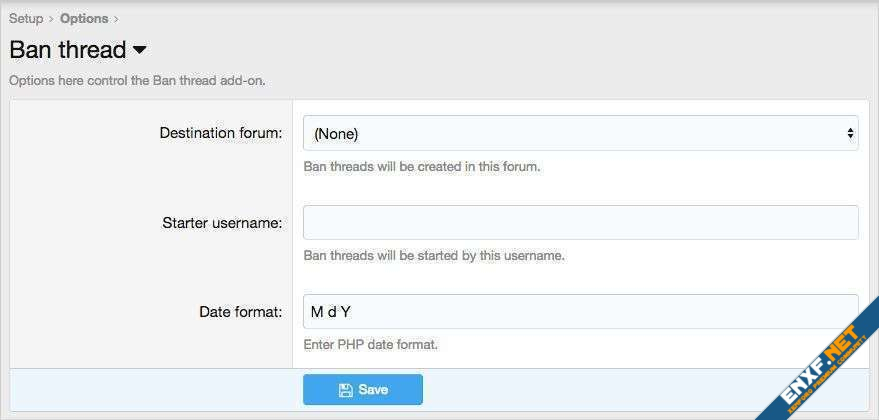Click hint "Ban threads will be created in this forum"
Screen dimensions: 879x420
(421, 166)
